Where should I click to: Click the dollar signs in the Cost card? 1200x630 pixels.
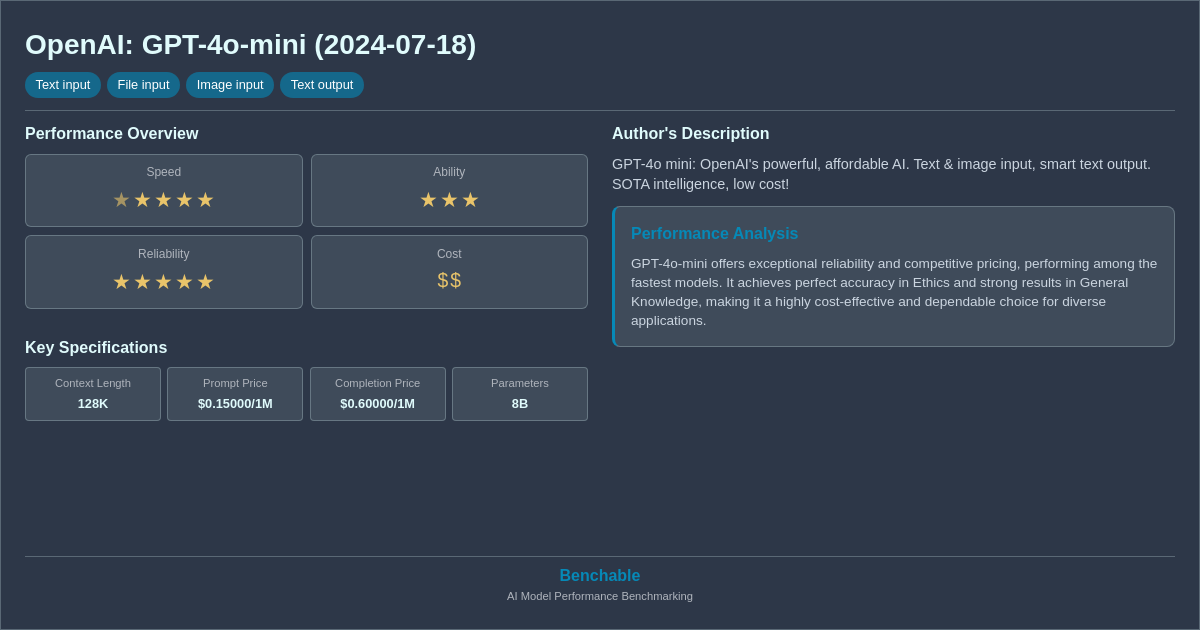click(449, 281)
